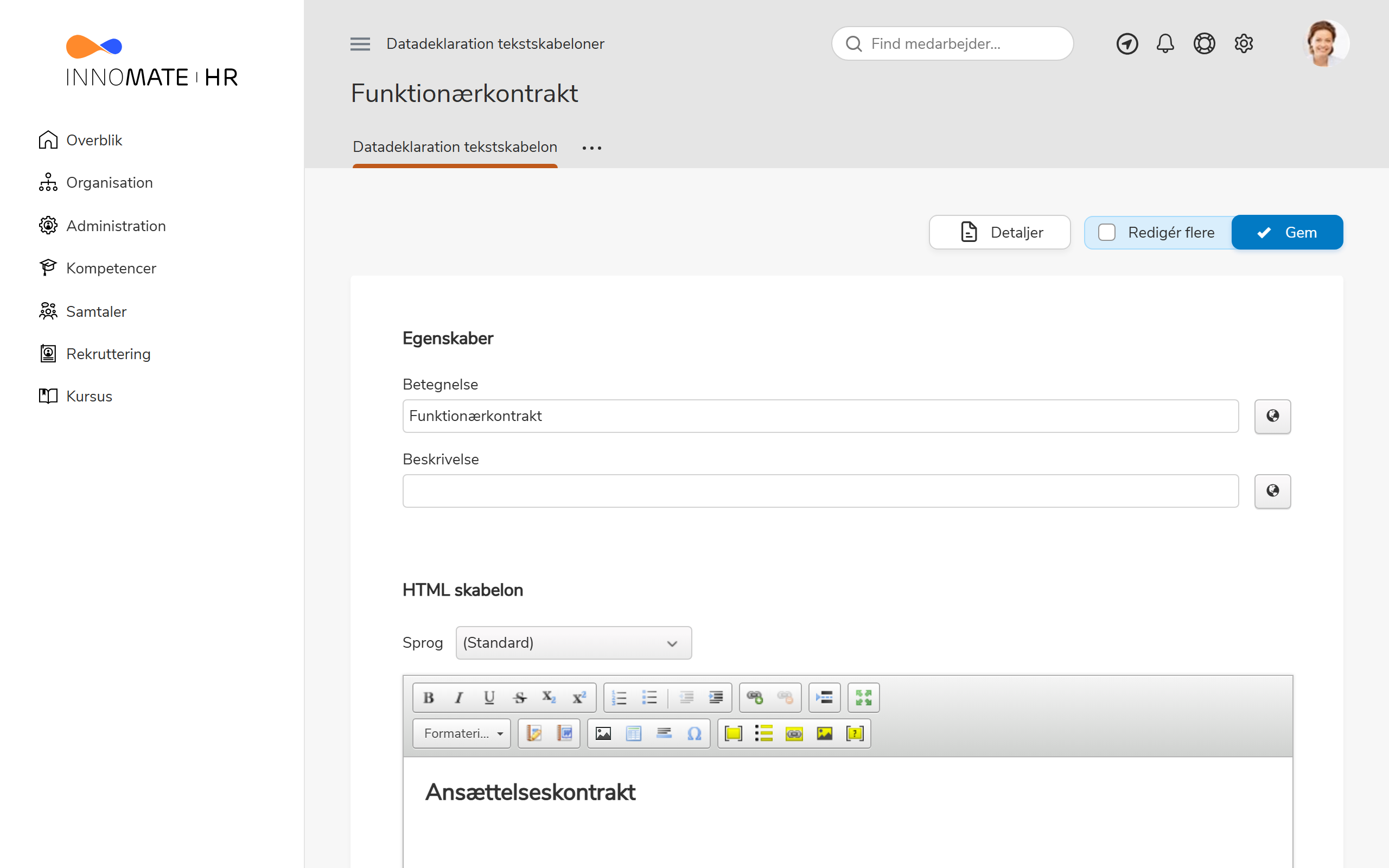The image size is (1389, 868).
Task: Maximize the editor with green arrows icon
Action: 863,698
